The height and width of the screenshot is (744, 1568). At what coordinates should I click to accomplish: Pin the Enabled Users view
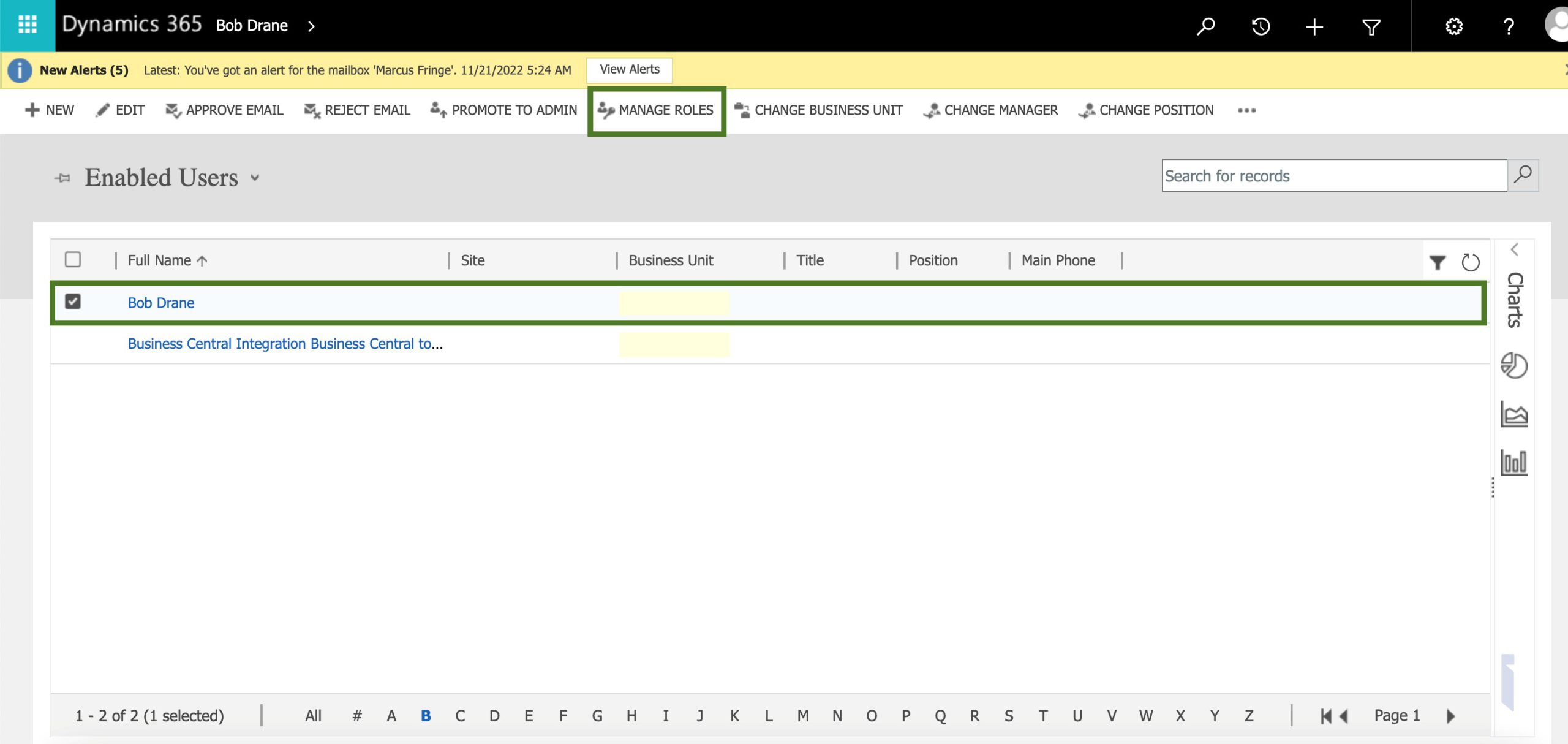point(62,178)
